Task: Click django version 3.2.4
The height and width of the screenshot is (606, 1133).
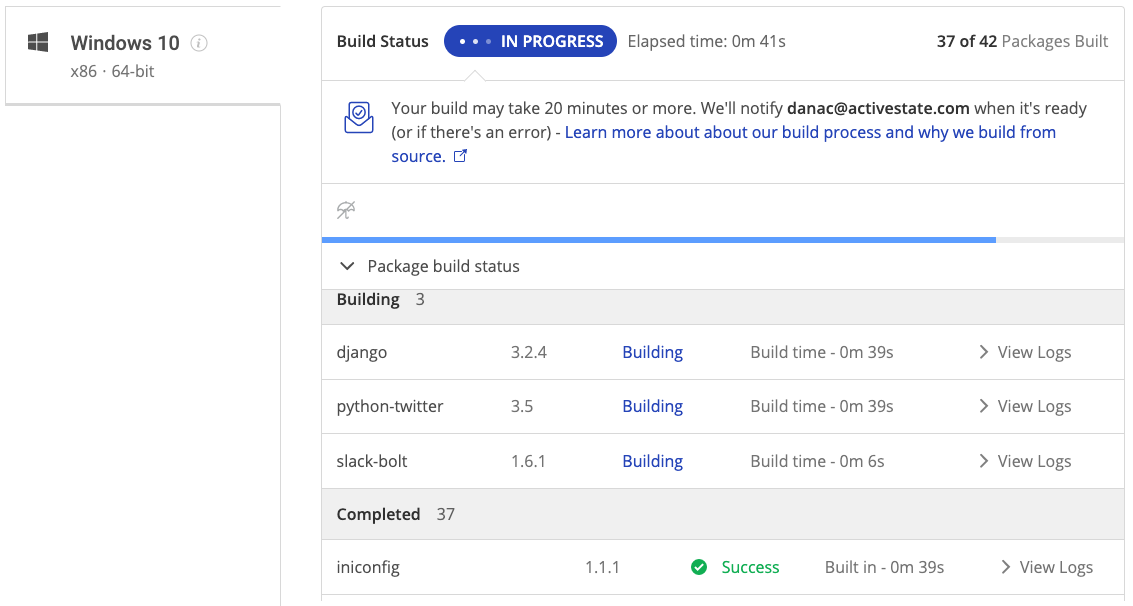Action: [529, 352]
